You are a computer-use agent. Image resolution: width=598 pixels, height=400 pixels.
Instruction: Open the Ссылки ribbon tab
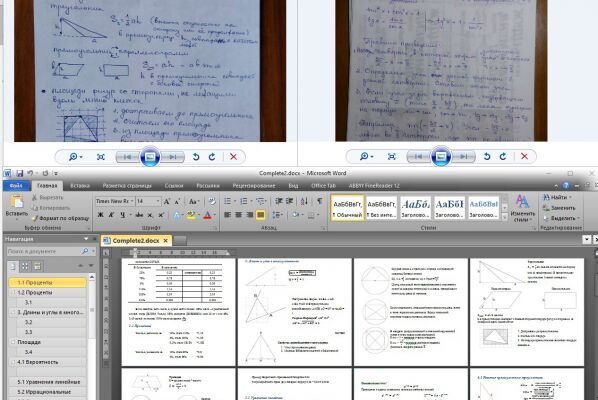pyautogui.click(x=174, y=186)
